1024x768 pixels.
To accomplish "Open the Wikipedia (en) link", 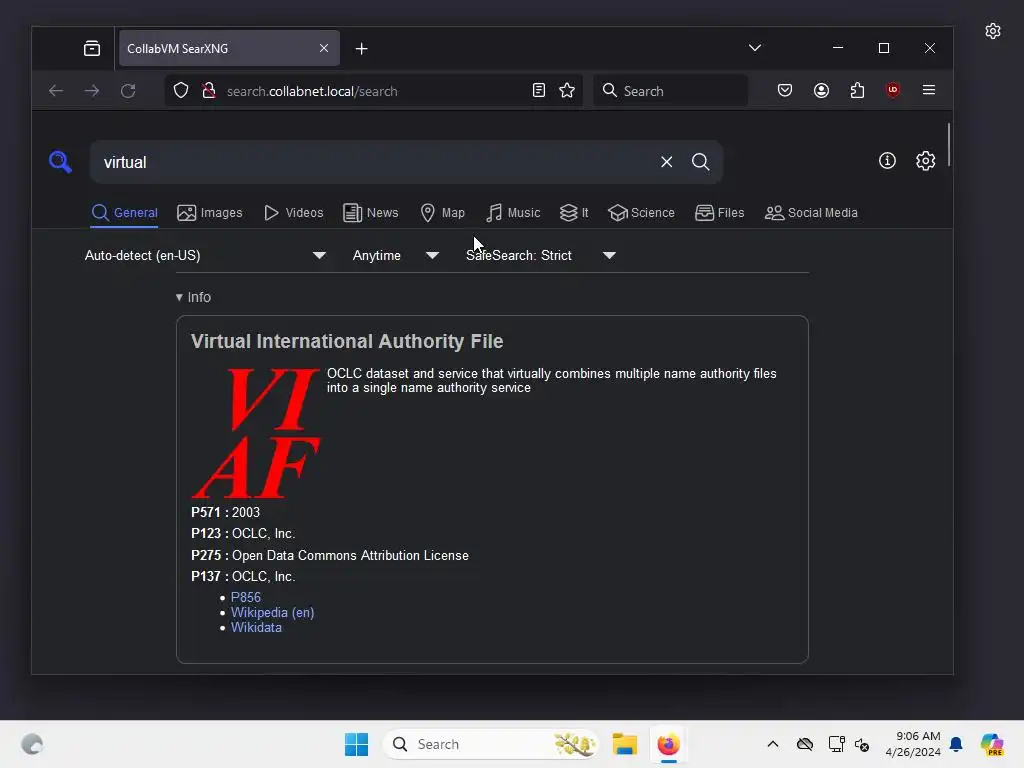I will [272, 613].
